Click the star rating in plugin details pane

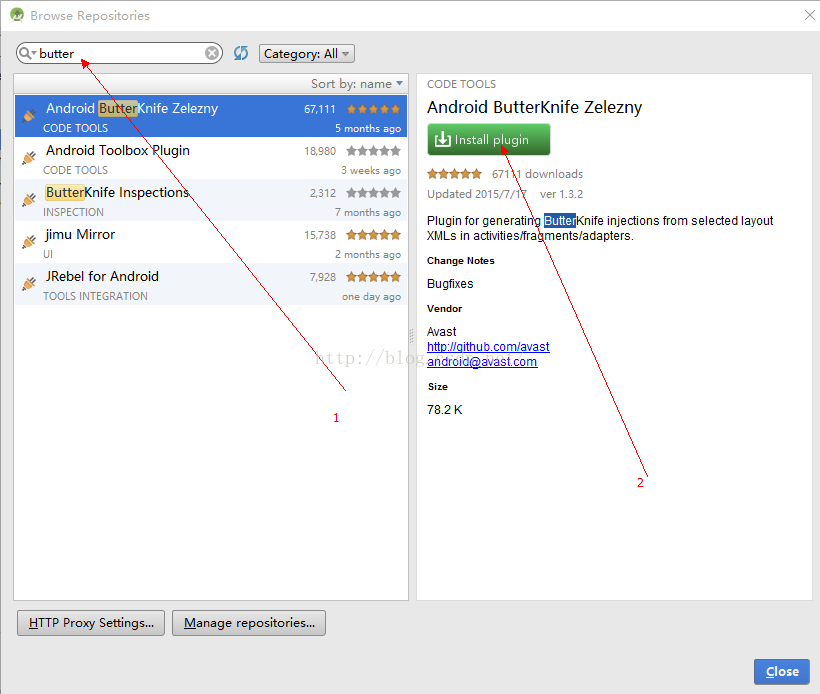click(454, 174)
